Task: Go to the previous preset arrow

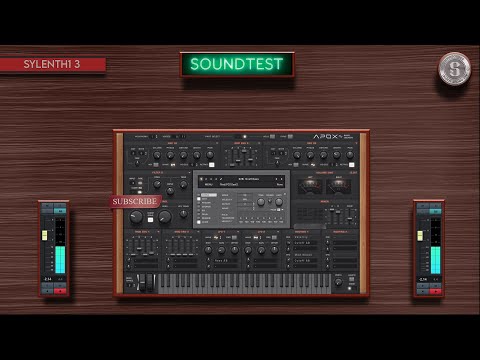Action: [276, 179]
